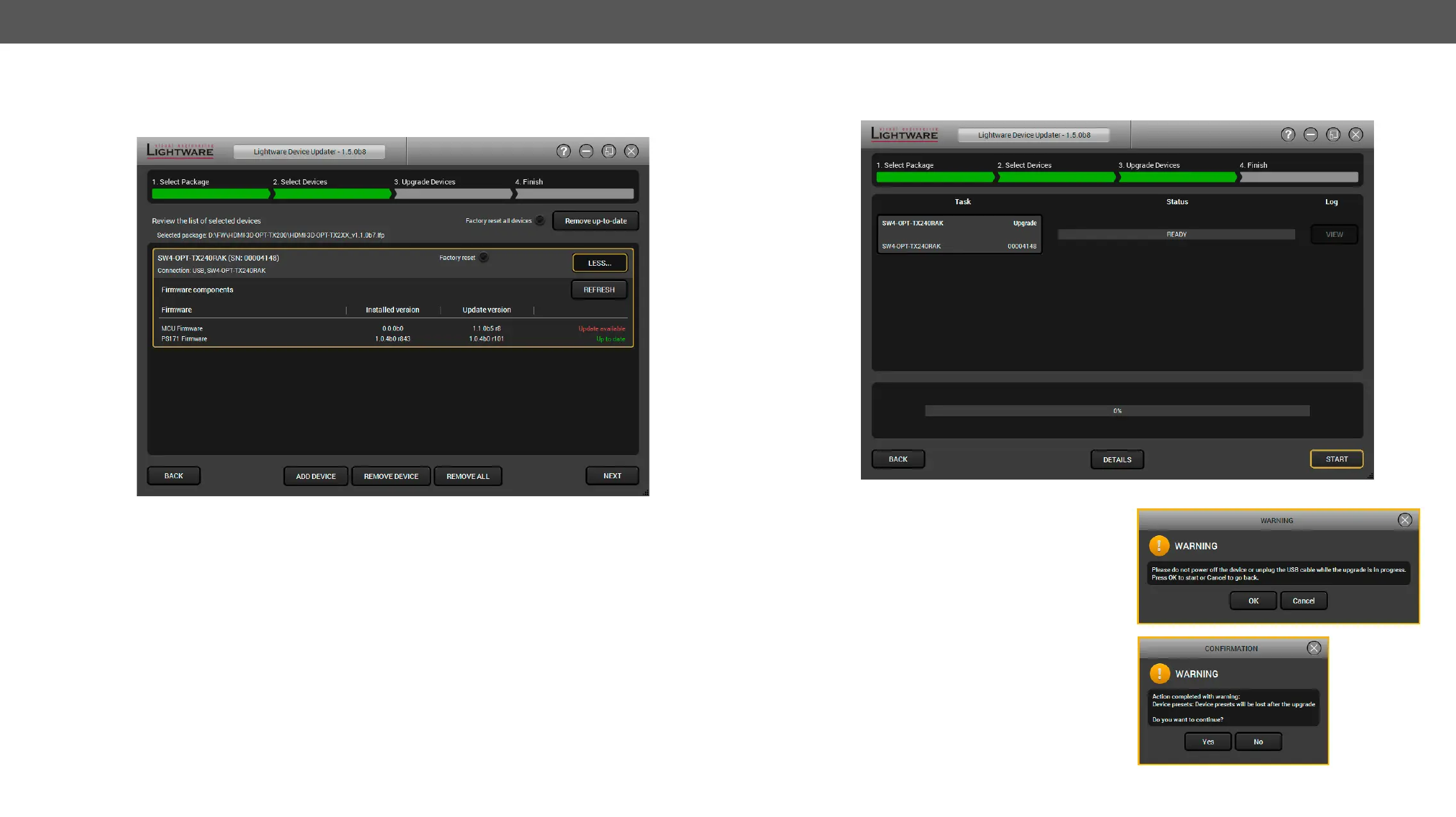This screenshot has height=817, width=1456.
Task: Go BACK in left updater window
Action: tap(174, 476)
